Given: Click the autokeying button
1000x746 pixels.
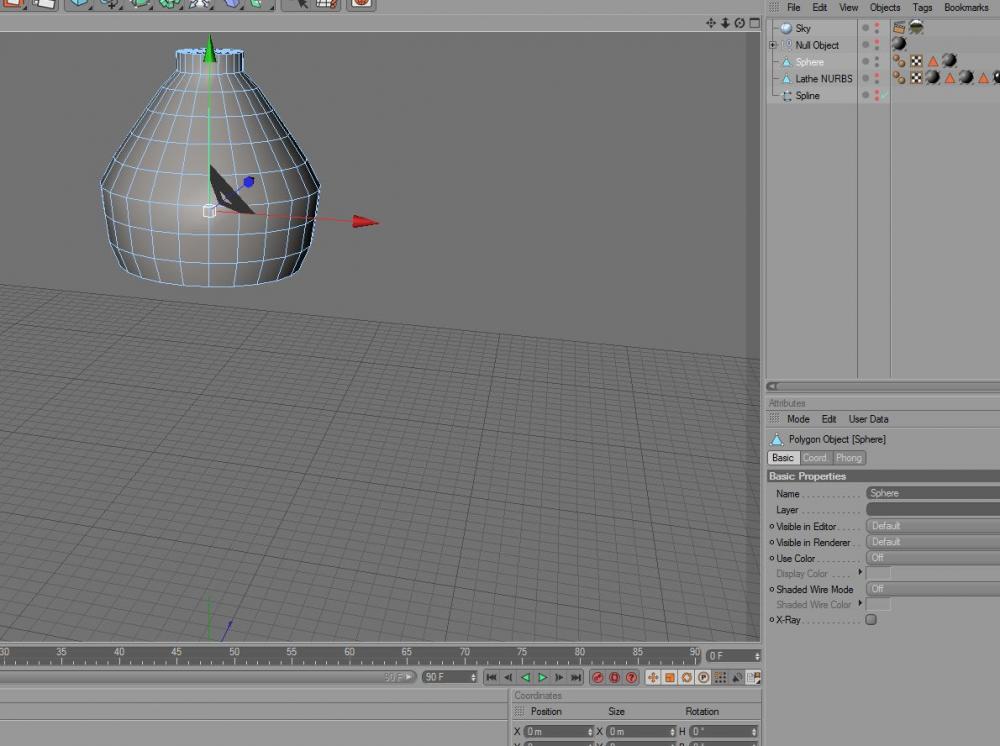Looking at the screenshot, I should tap(614, 677).
